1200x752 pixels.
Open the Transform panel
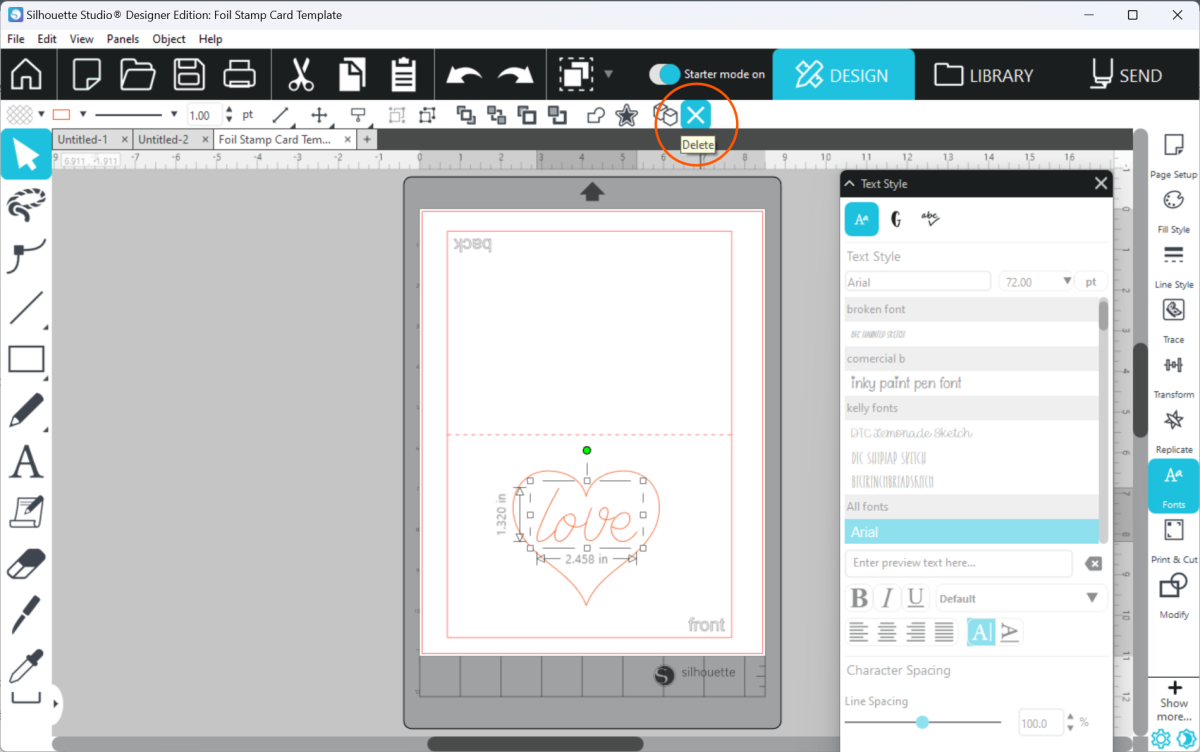coord(1174,376)
